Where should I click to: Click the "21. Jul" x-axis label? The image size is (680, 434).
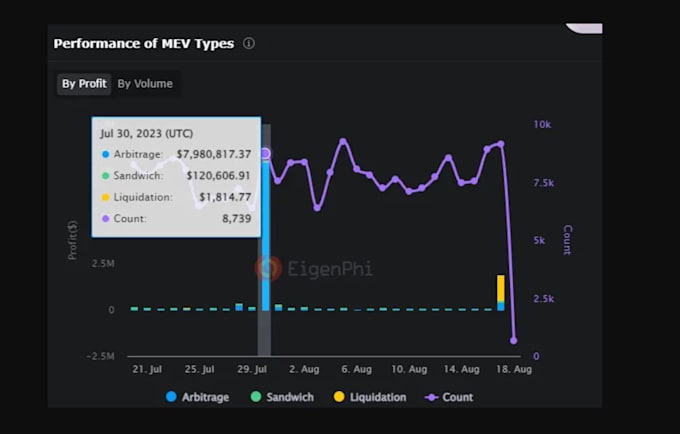147,369
